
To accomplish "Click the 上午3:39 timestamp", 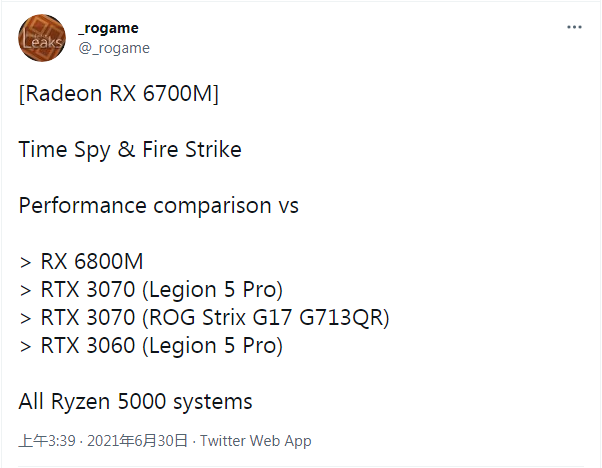I will click(x=48, y=440).
